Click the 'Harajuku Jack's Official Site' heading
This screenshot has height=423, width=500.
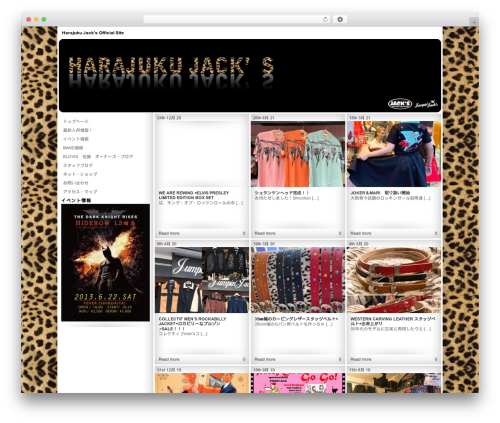pyautogui.click(x=93, y=33)
